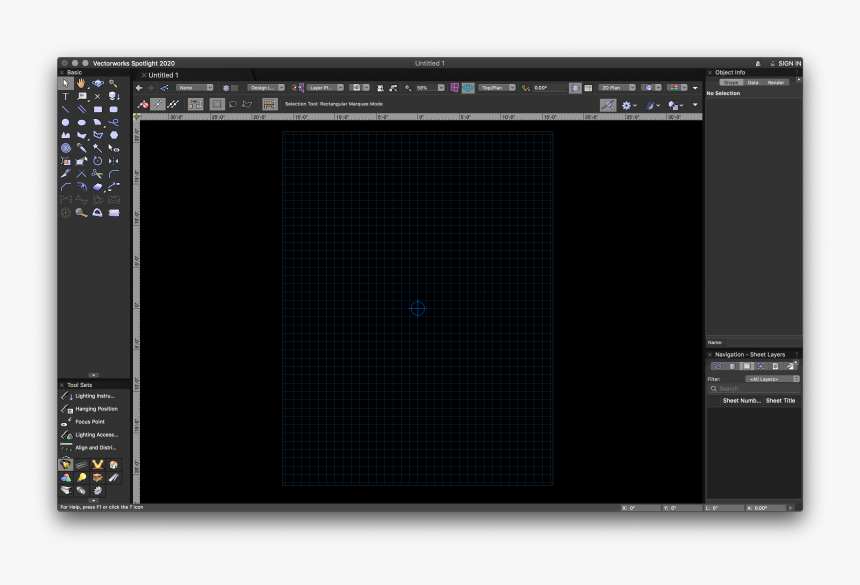The height and width of the screenshot is (585, 860).
Task: Select the 2D Locus X tool
Action: 98,96
